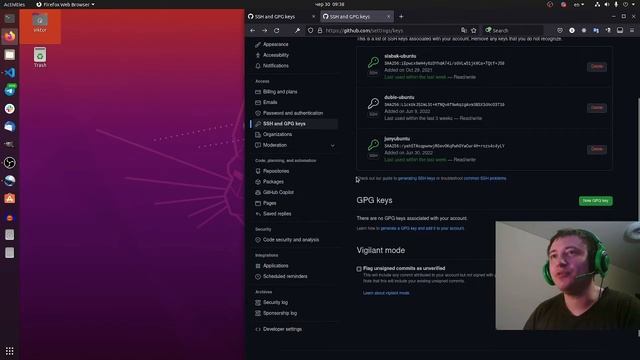Open Billing and plans
Image resolution: width=640 pixels, height=360 pixels.
click(280, 92)
